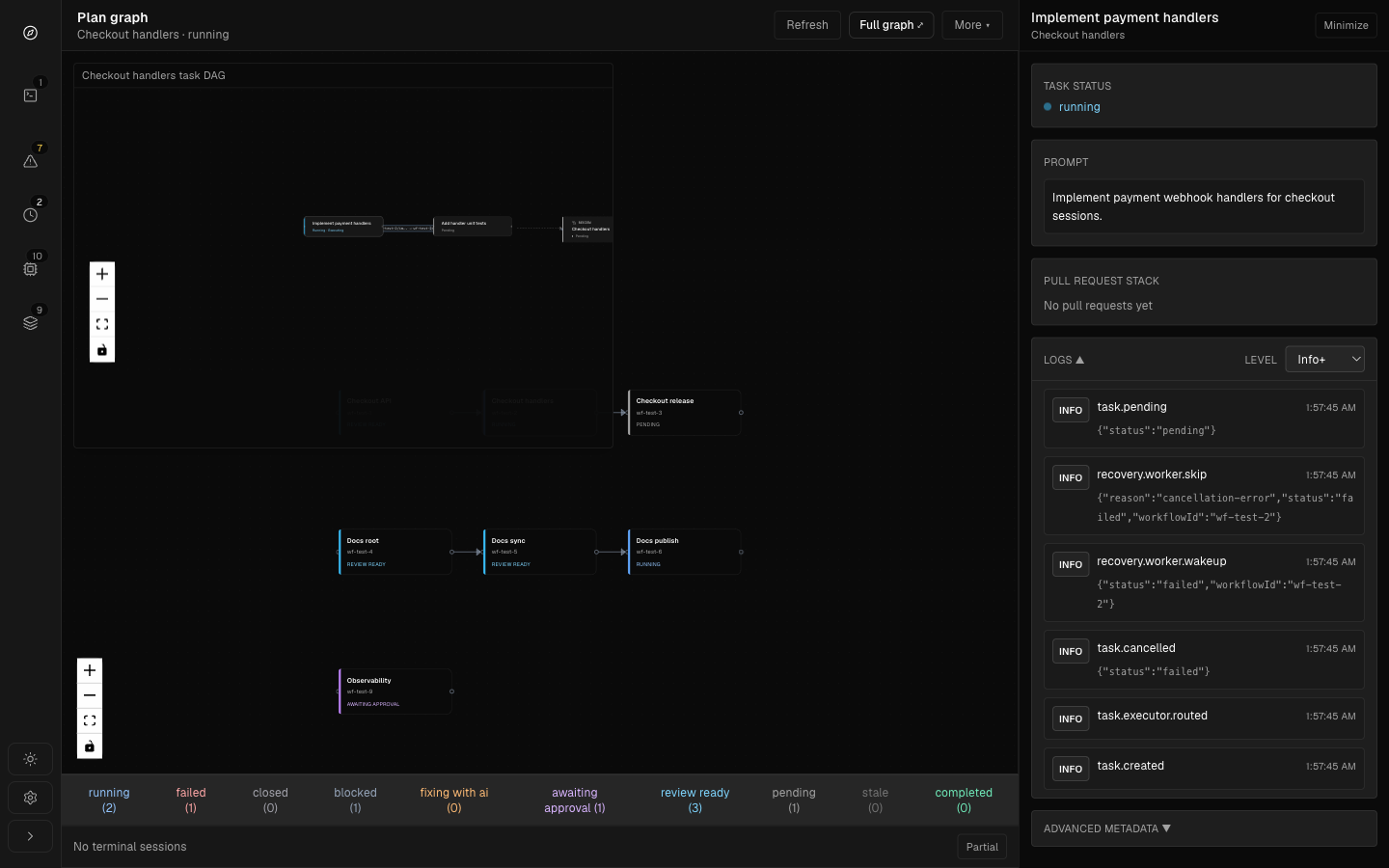The height and width of the screenshot is (868, 1389).
Task: Click the settings gear icon in sidebar
Action: coord(31,798)
